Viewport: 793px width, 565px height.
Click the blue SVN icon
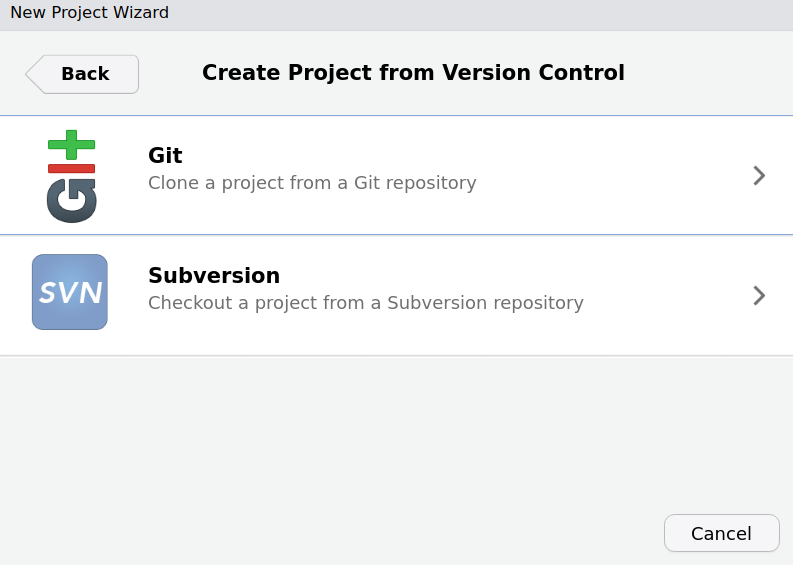[70, 292]
